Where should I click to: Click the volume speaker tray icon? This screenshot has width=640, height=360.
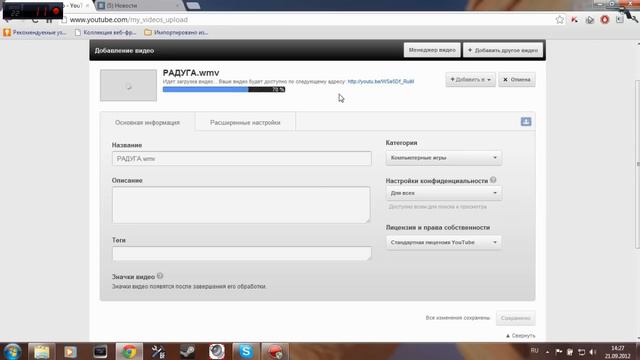click(x=593, y=352)
